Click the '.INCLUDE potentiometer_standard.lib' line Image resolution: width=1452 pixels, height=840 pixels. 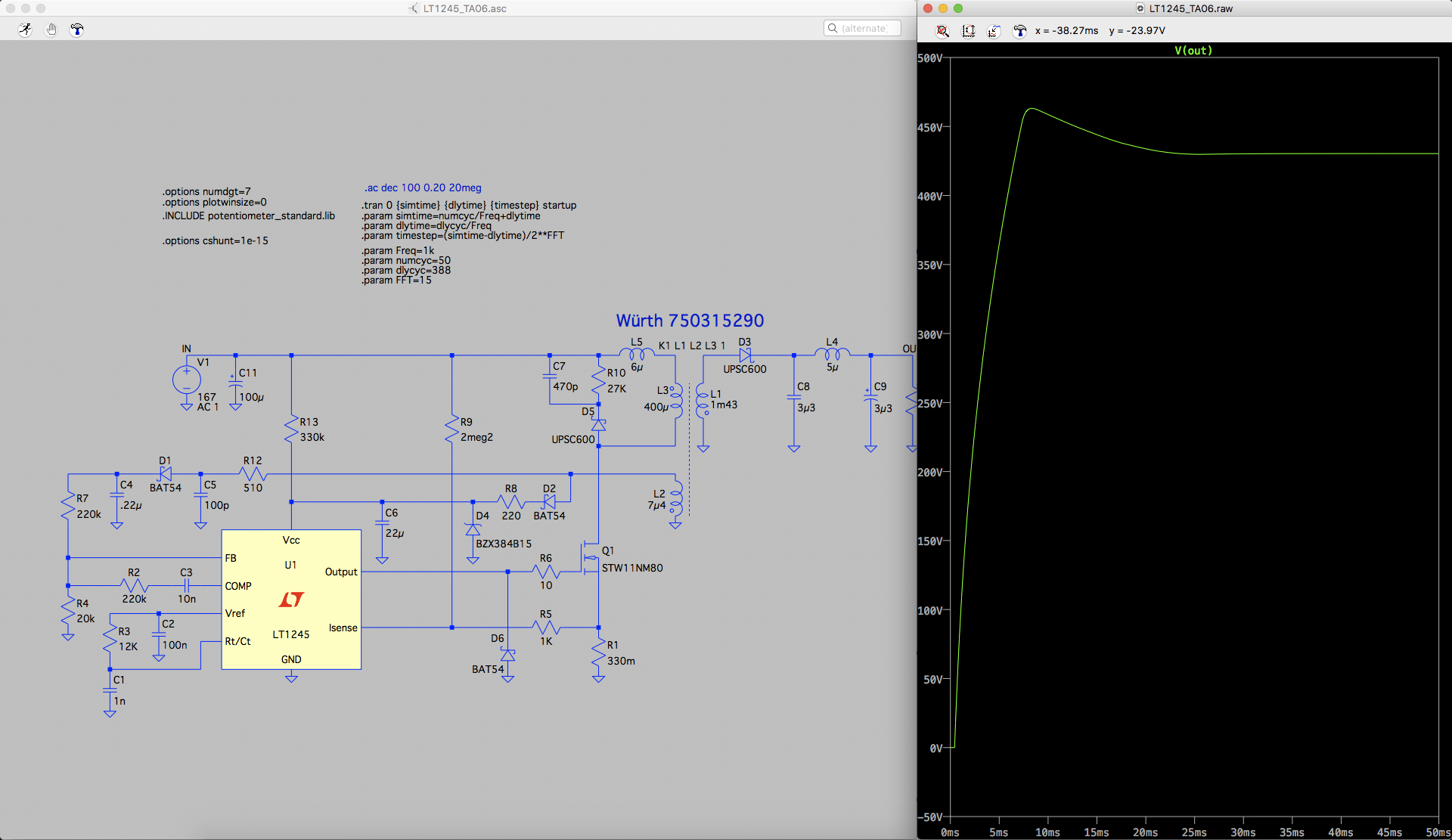[248, 215]
